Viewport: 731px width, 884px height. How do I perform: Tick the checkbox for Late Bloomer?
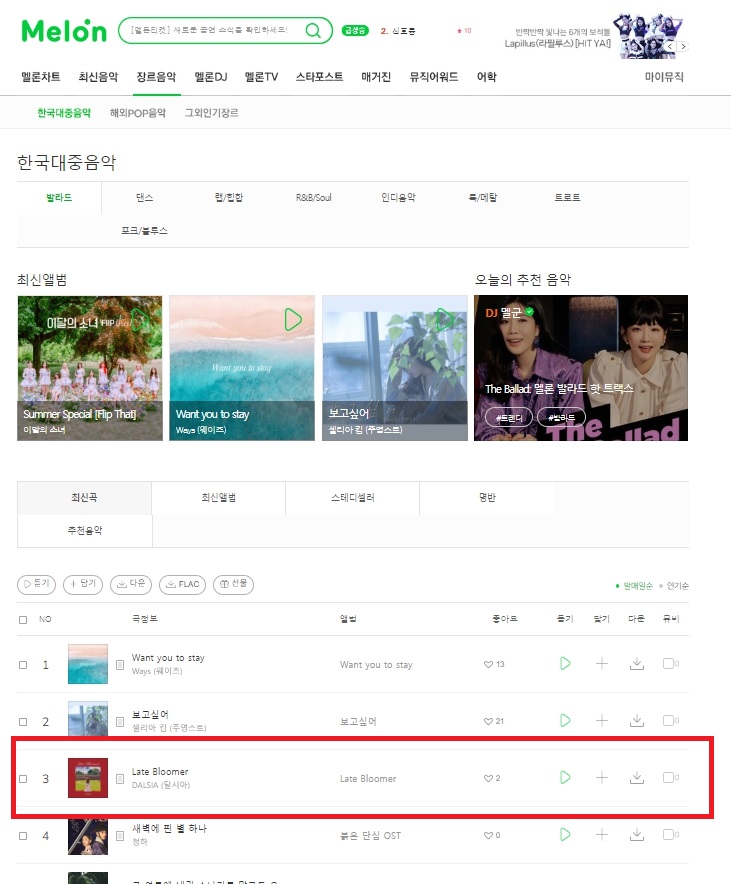[x=23, y=779]
